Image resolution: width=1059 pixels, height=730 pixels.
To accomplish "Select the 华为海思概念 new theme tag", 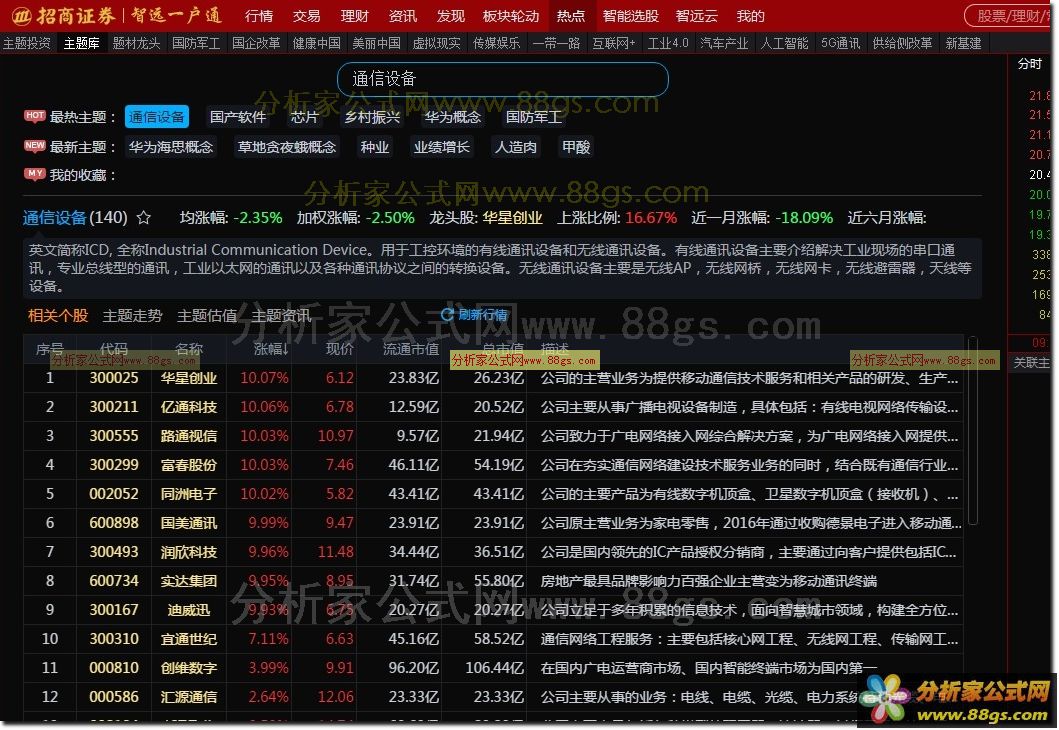I will [x=171, y=147].
